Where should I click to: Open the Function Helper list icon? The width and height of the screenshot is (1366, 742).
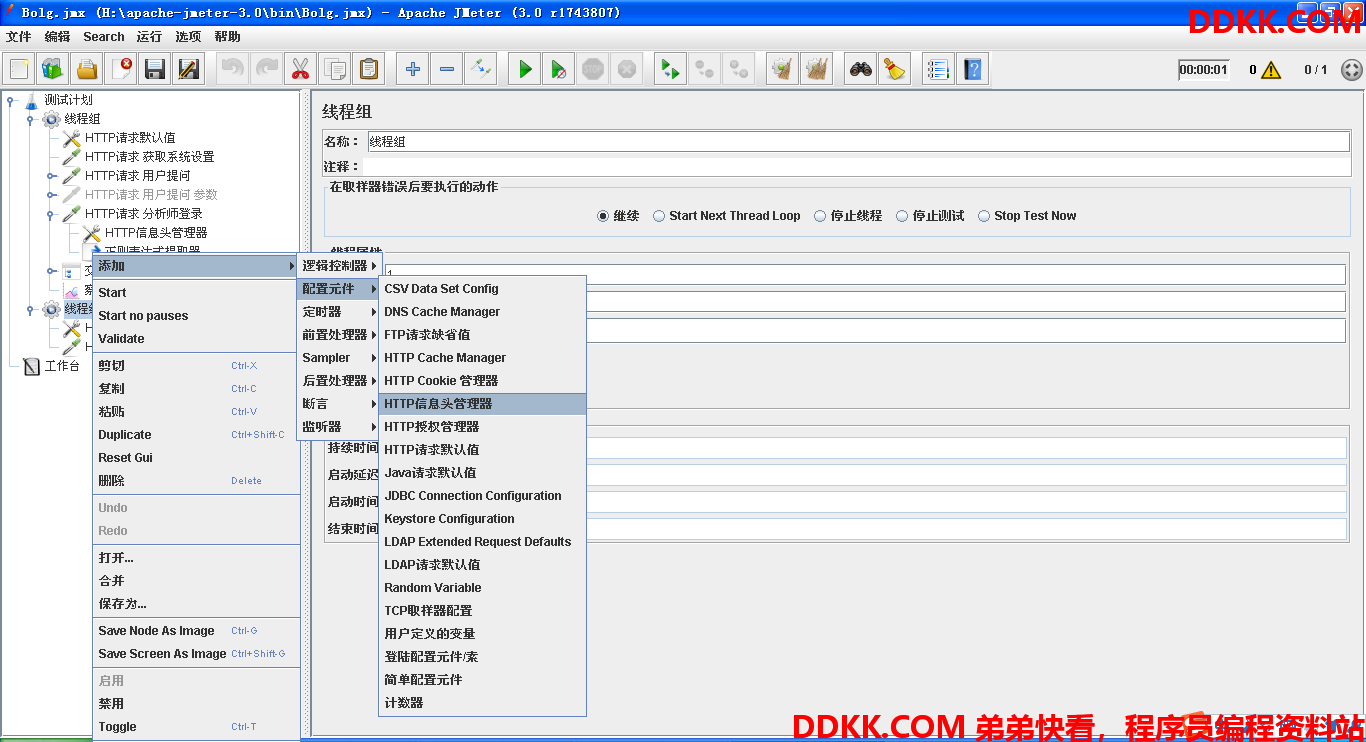938,69
